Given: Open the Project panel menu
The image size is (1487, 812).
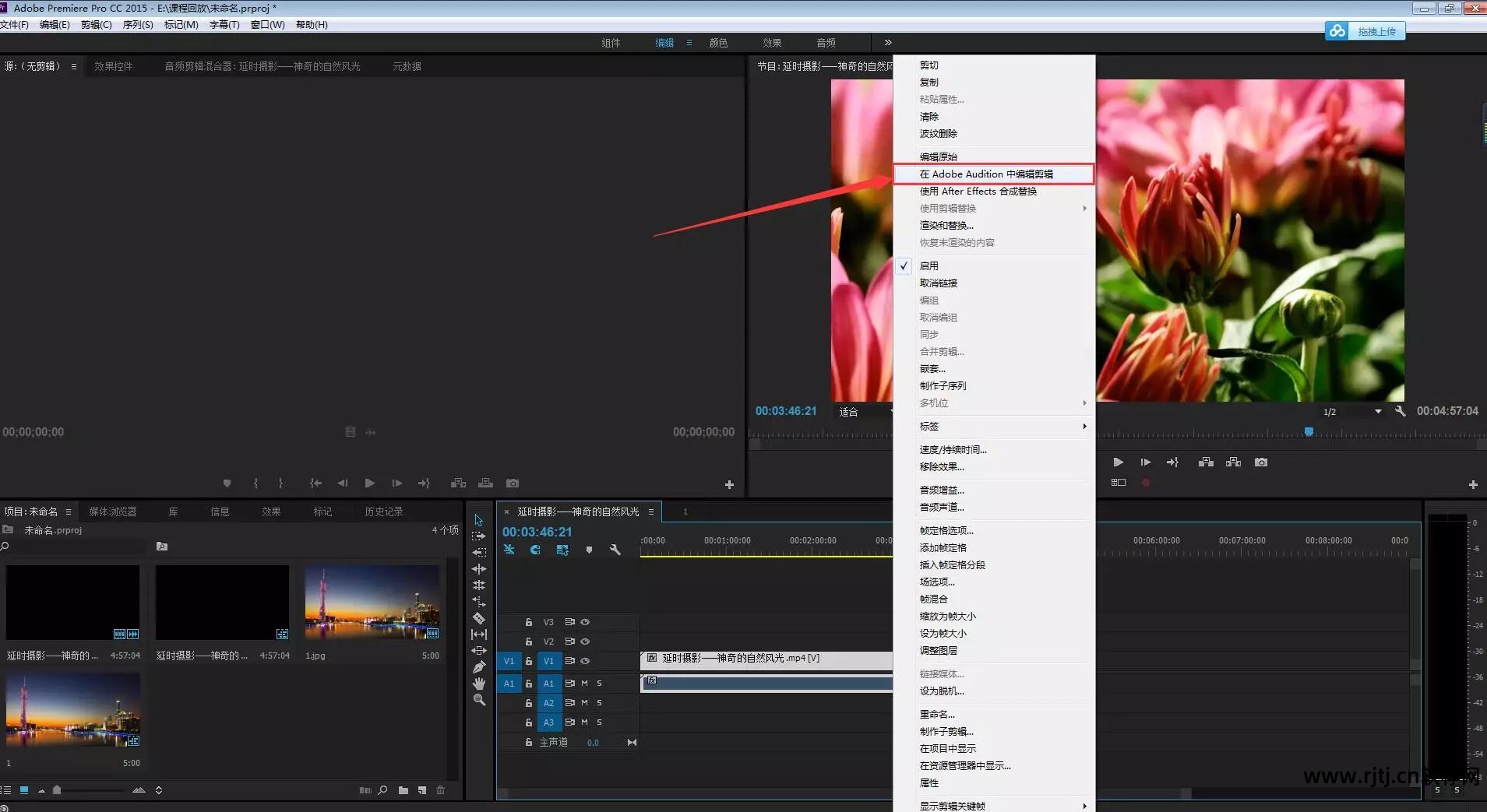Looking at the screenshot, I should tap(69, 511).
